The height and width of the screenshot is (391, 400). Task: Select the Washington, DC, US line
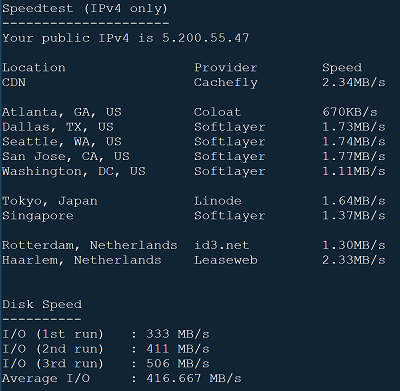click(x=194, y=171)
